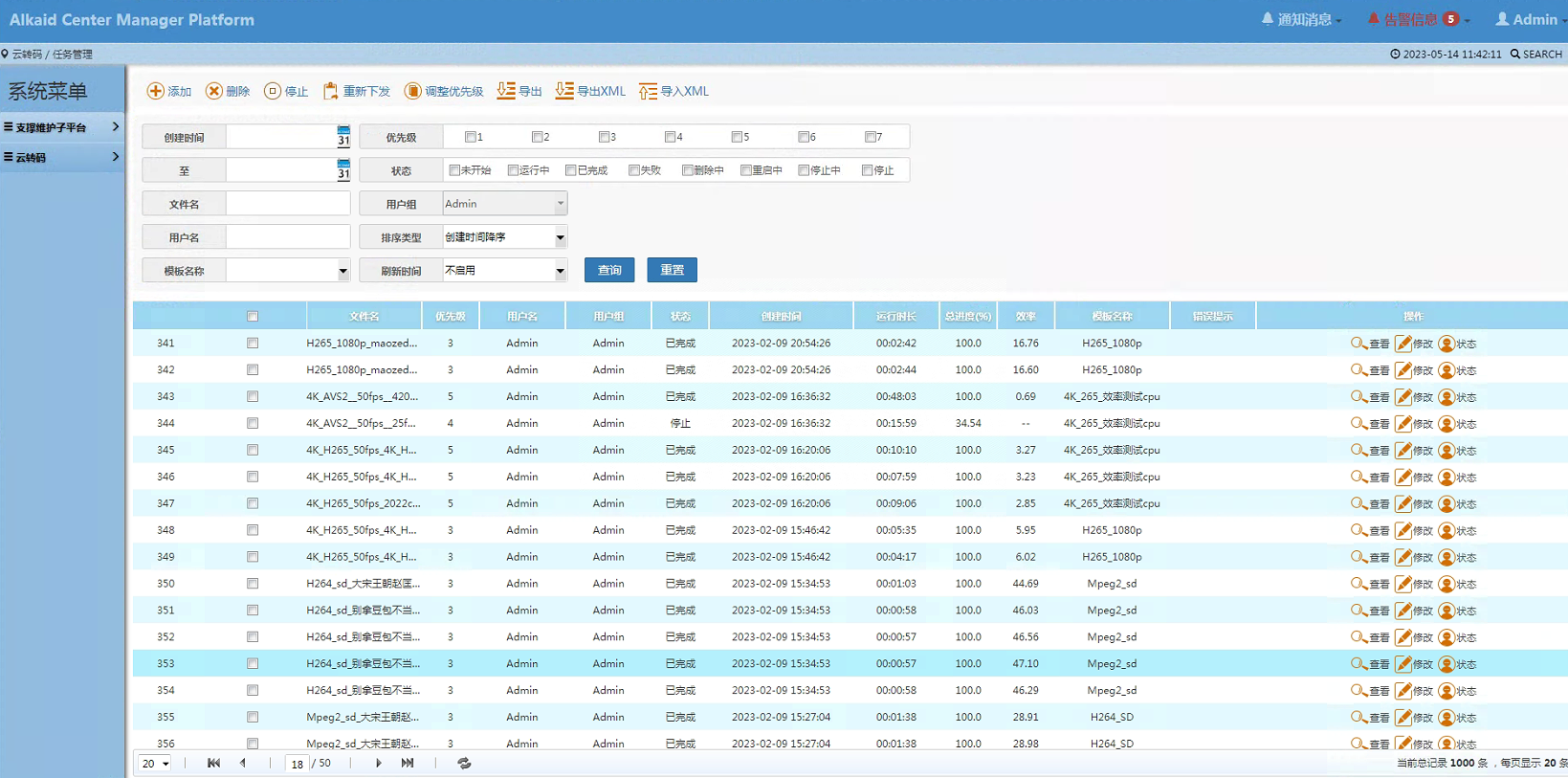
Task: Open calendar picker for 创建时间 field
Action: pos(343,136)
